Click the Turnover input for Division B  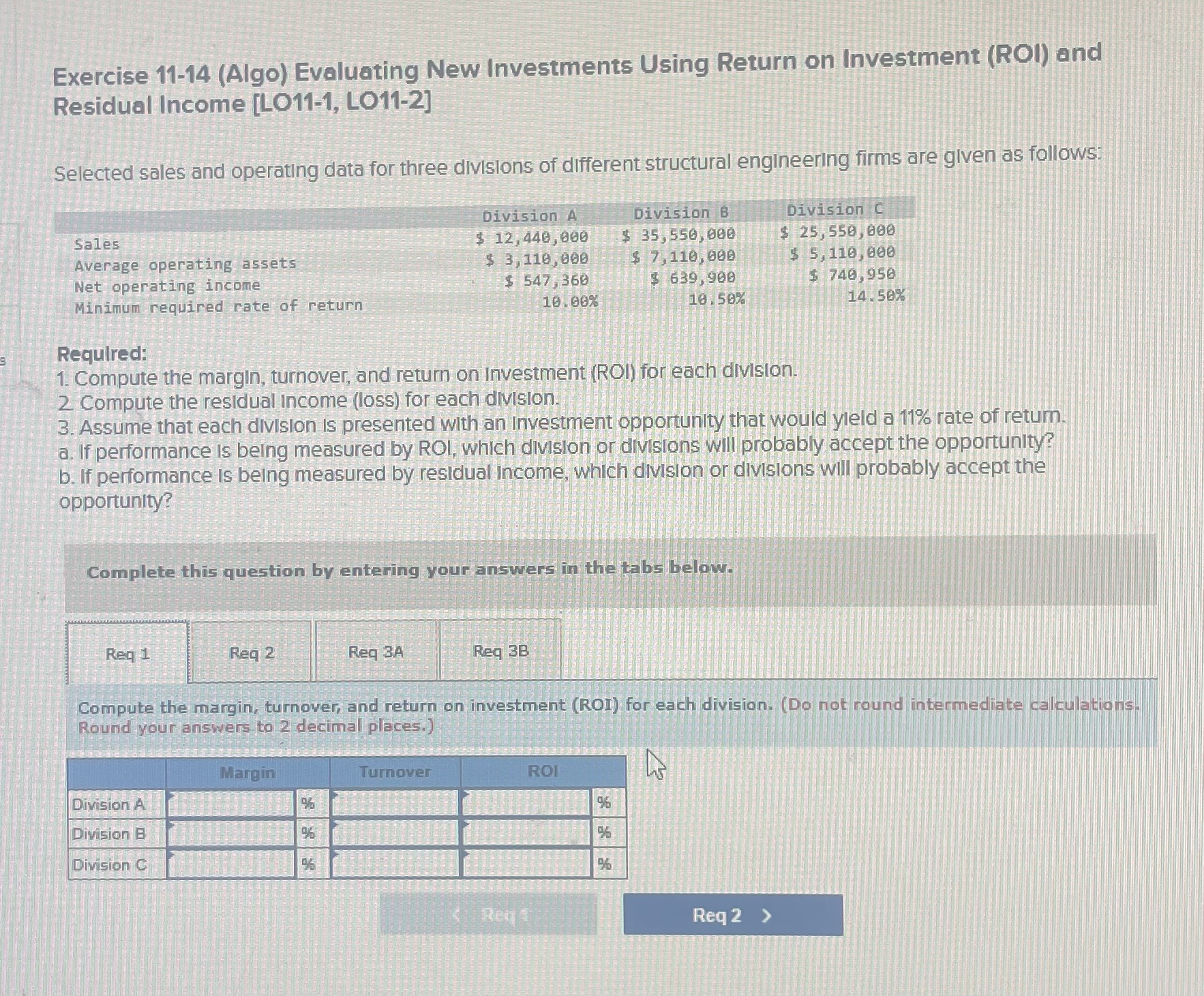(394, 834)
